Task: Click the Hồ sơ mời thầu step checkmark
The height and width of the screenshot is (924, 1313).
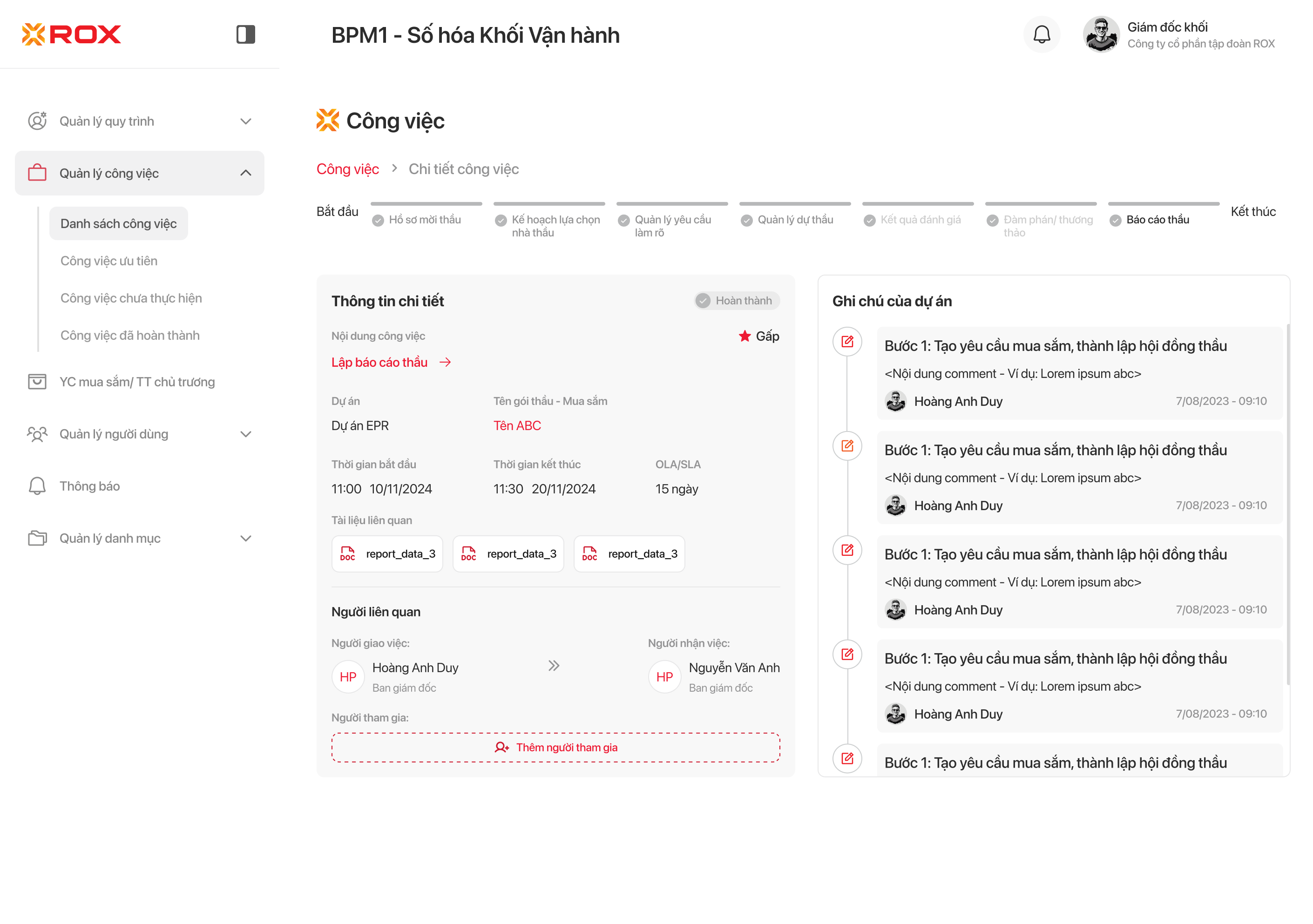Action: coord(378,221)
